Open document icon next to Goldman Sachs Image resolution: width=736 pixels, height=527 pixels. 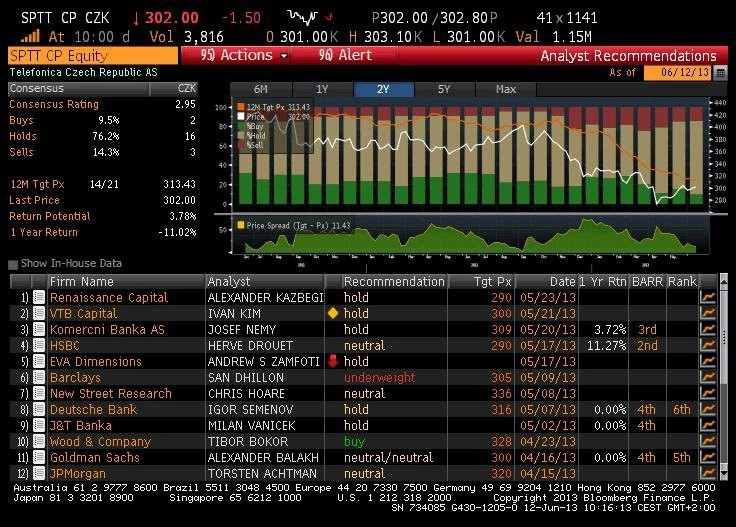click(39, 457)
